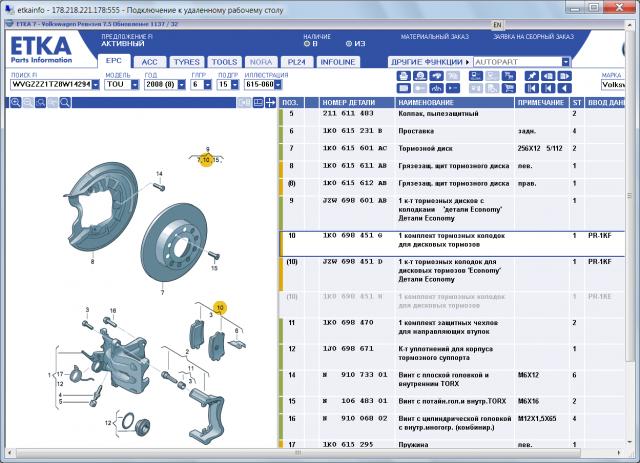Click the four-arrow move icon above illustration
The image size is (640, 463).
click(270, 102)
